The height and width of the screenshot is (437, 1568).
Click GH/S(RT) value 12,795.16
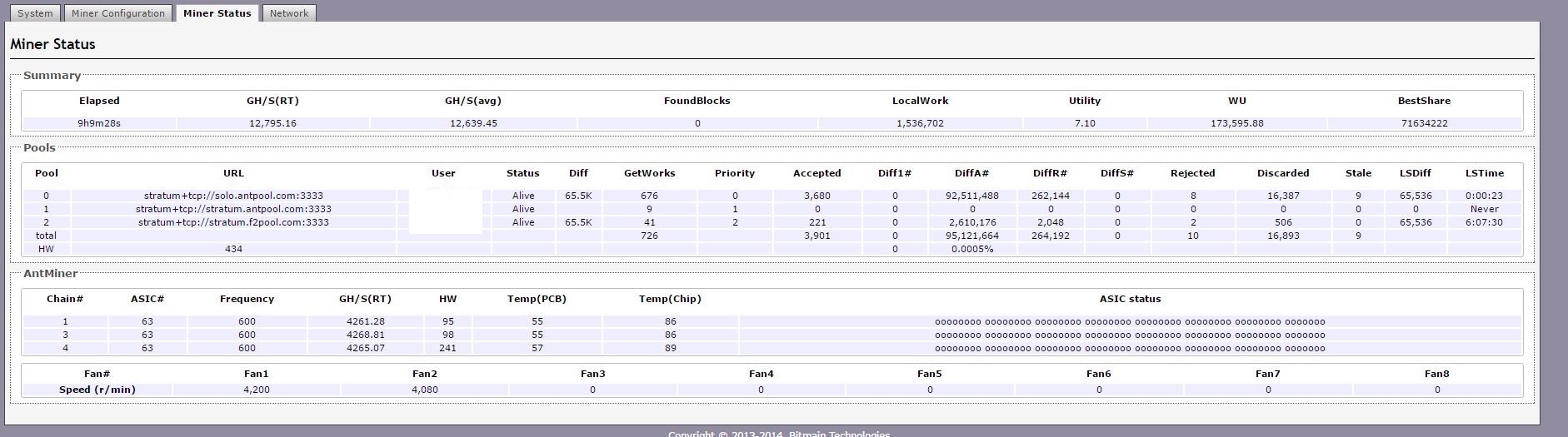[272, 123]
